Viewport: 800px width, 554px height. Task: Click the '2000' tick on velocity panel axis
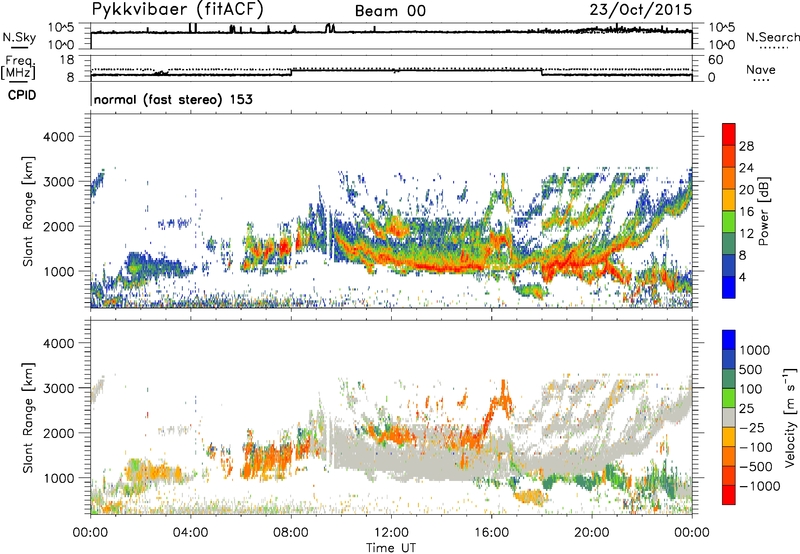[58, 433]
